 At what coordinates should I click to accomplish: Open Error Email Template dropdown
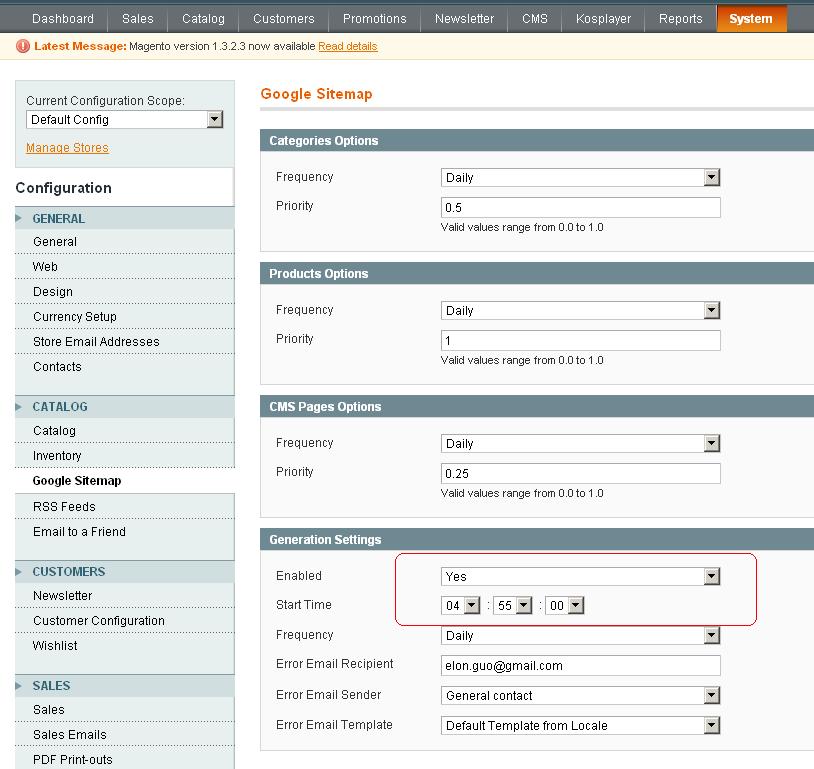[x=580, y=726]
